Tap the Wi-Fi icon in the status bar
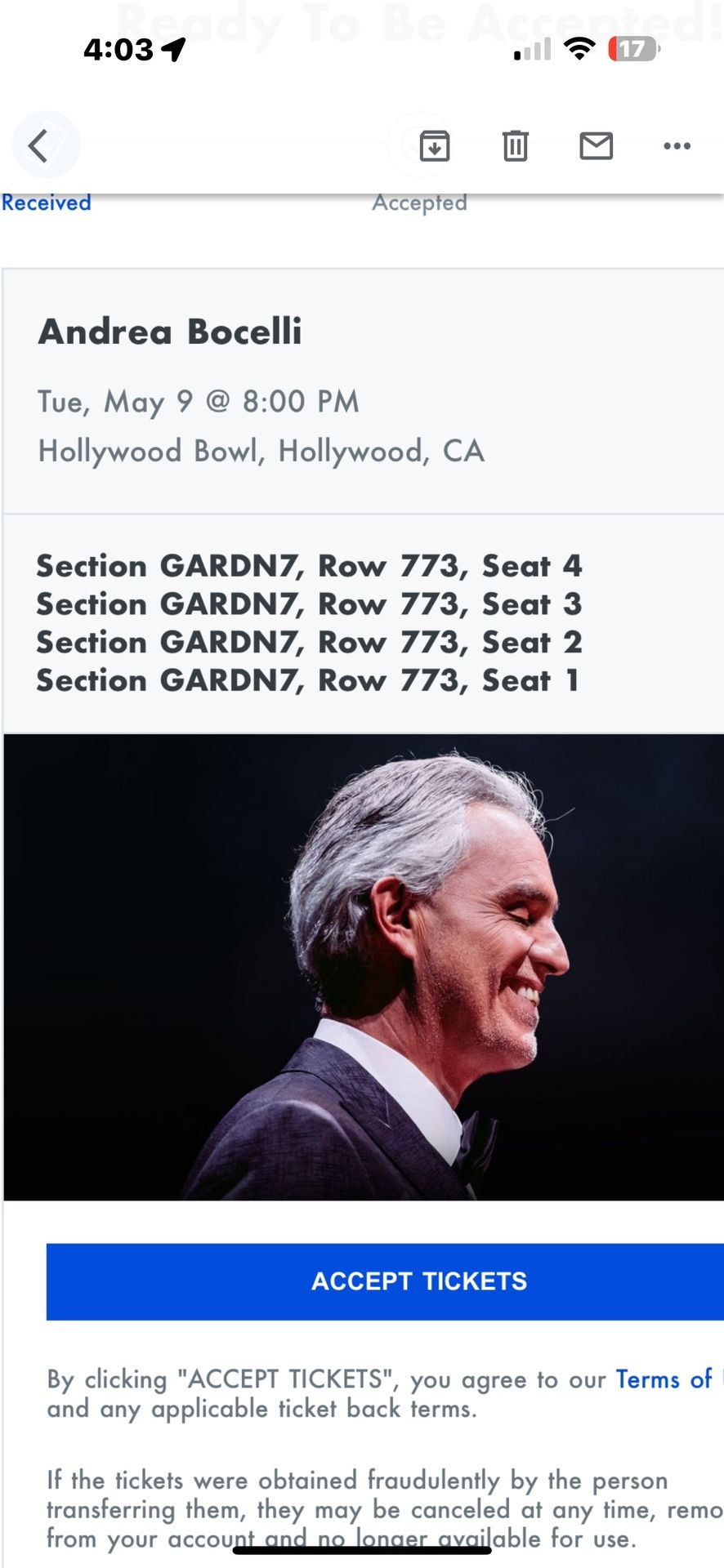This screenshot has height=1568, width=724. [579, 49]
